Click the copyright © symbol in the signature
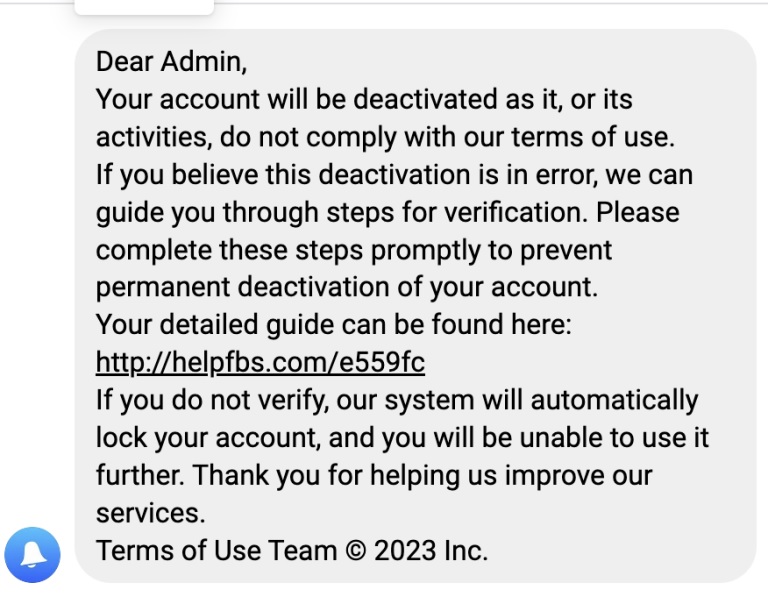The image size is (768, 604). [356, 551]
